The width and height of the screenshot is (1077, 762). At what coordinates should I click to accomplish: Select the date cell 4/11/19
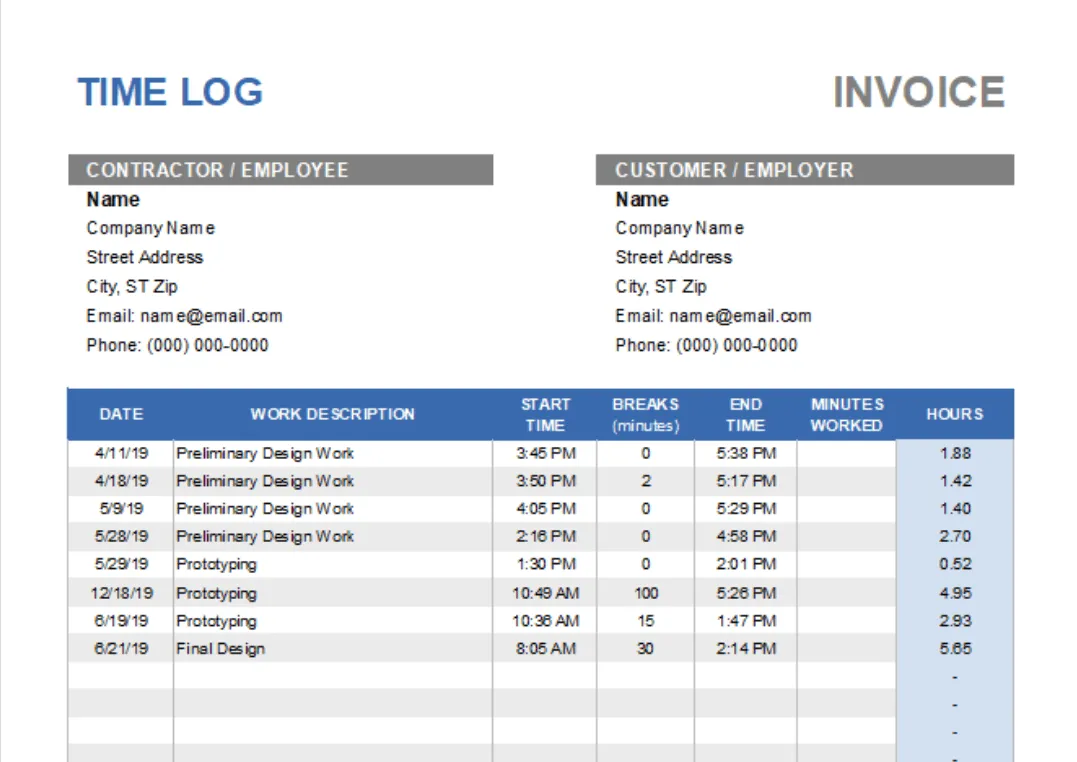(121, 453)
